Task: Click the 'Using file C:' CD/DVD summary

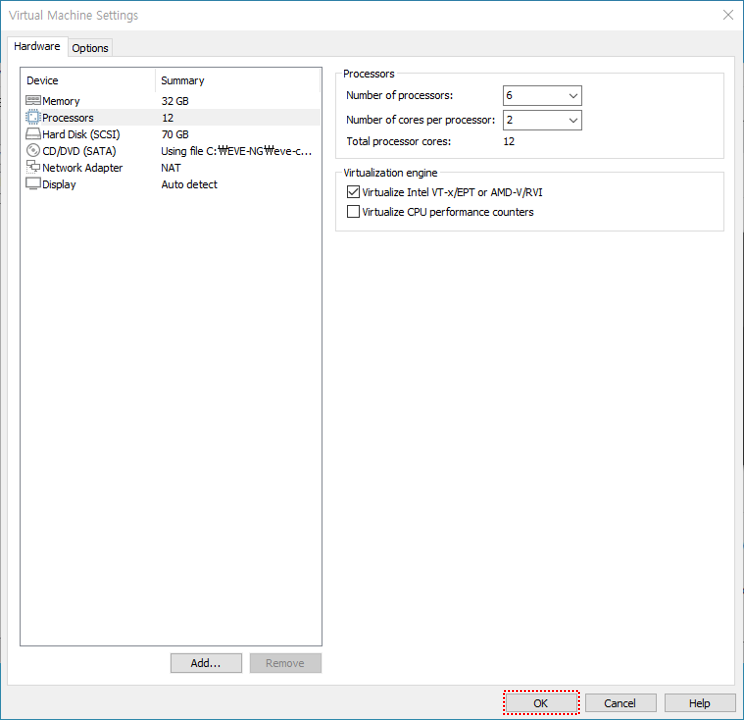Action: click(236, 151)
